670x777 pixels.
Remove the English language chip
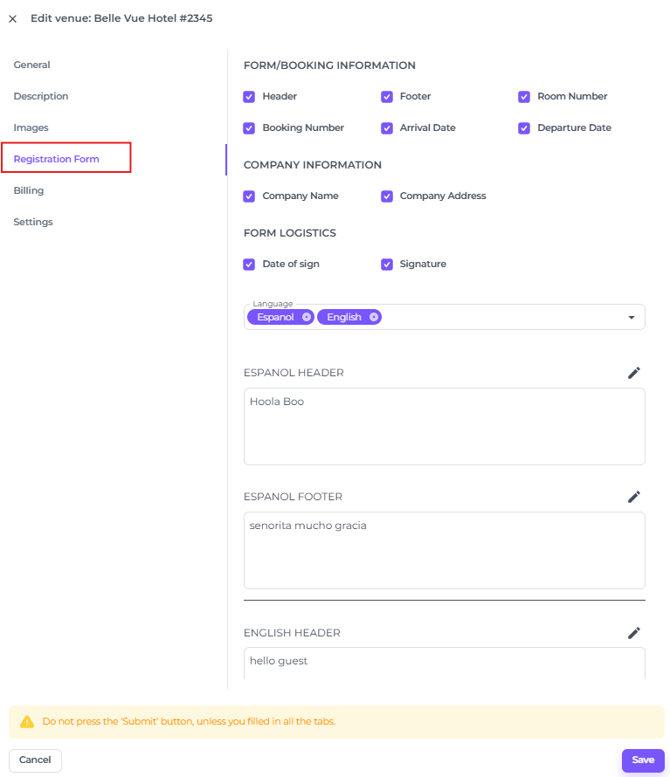pyautogui.click(x=373, y=317)
